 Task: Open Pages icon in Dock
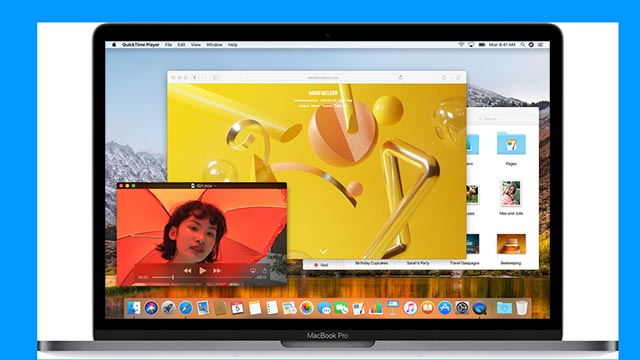click(358, 308)
